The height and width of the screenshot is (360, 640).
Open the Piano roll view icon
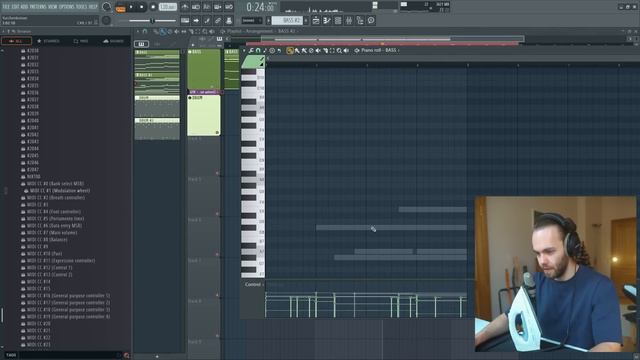click(327, 20)
